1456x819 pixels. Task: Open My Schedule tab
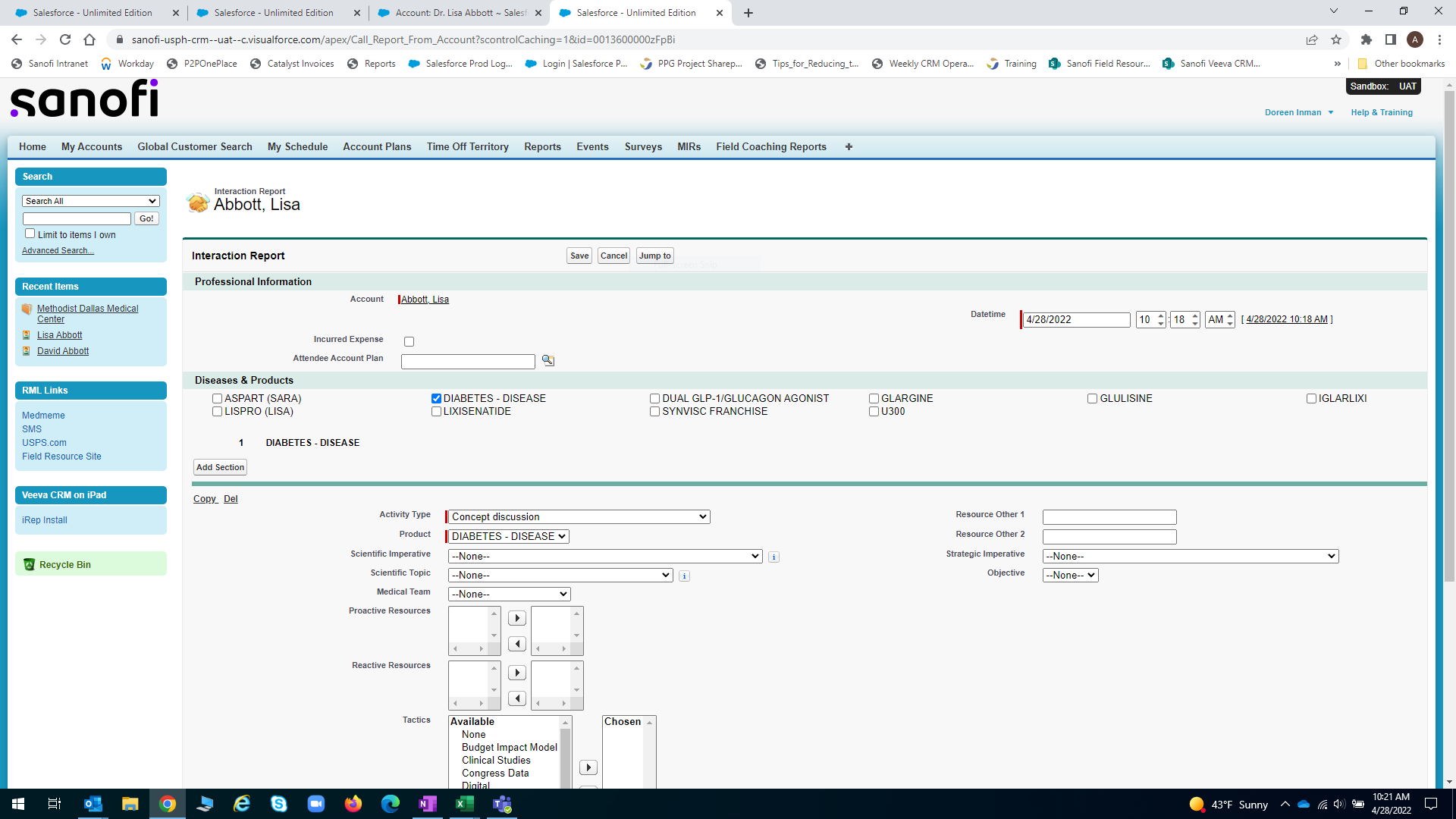298,147
